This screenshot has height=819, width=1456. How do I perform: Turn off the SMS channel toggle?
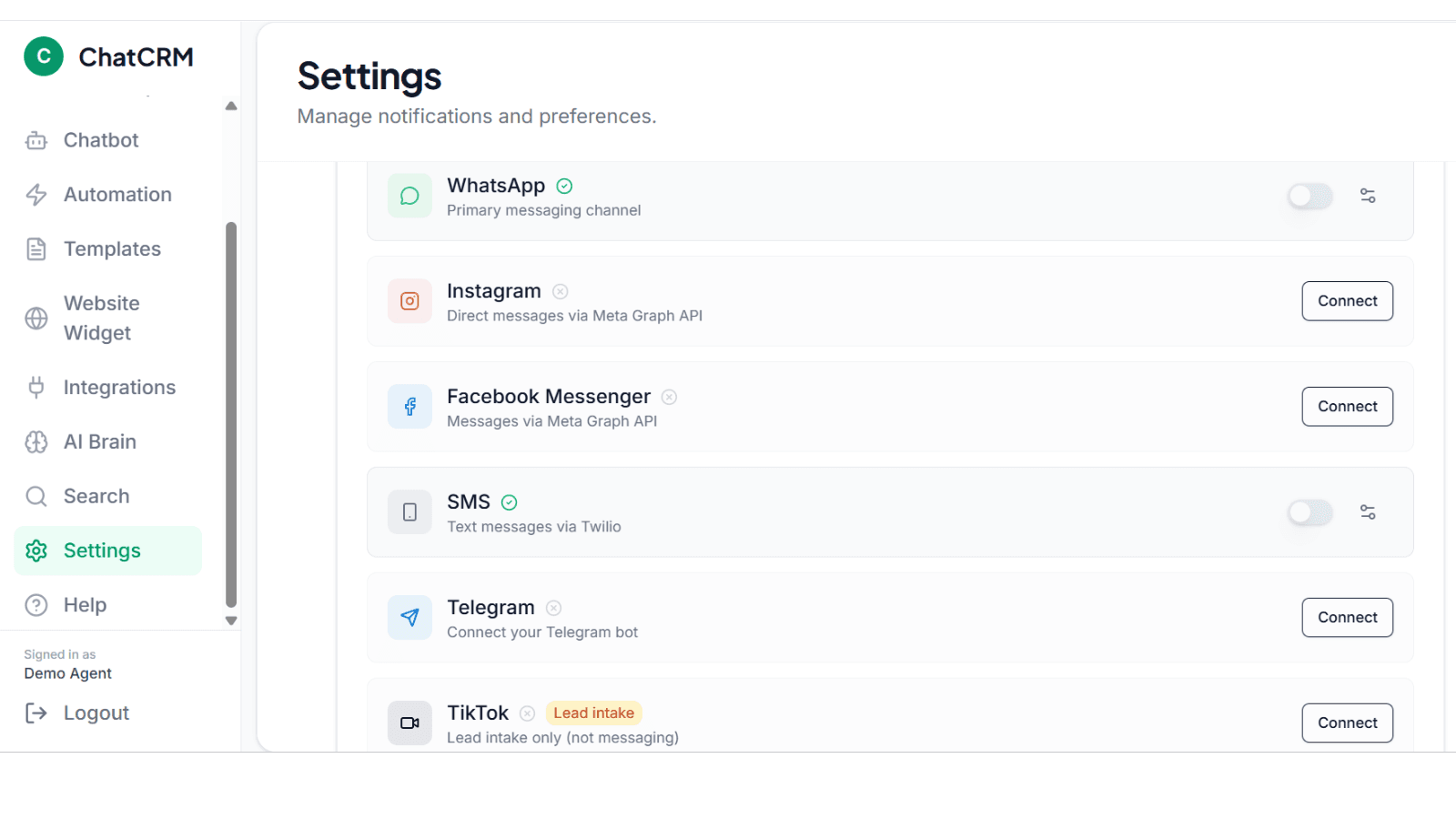point(1309,511)
